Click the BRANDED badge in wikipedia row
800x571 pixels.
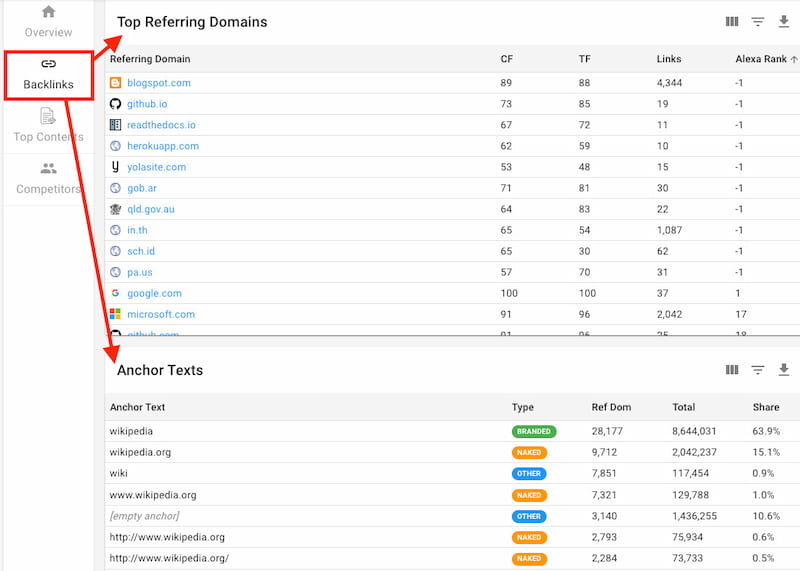[534, 431]
